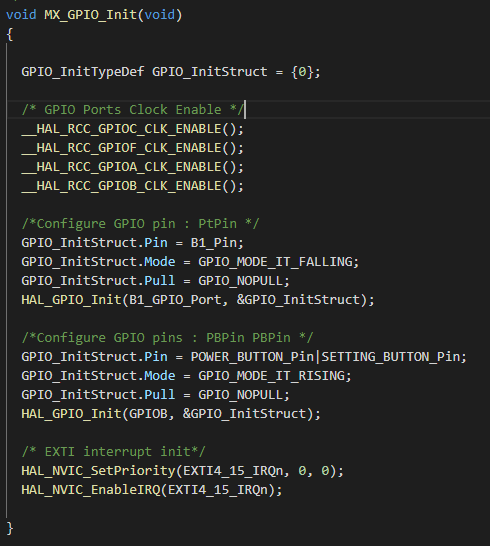Click the MX_GPIO_Init function name
Image resolution: width=490 pixels, height=546 pixels.
click(x=91, y=15)
